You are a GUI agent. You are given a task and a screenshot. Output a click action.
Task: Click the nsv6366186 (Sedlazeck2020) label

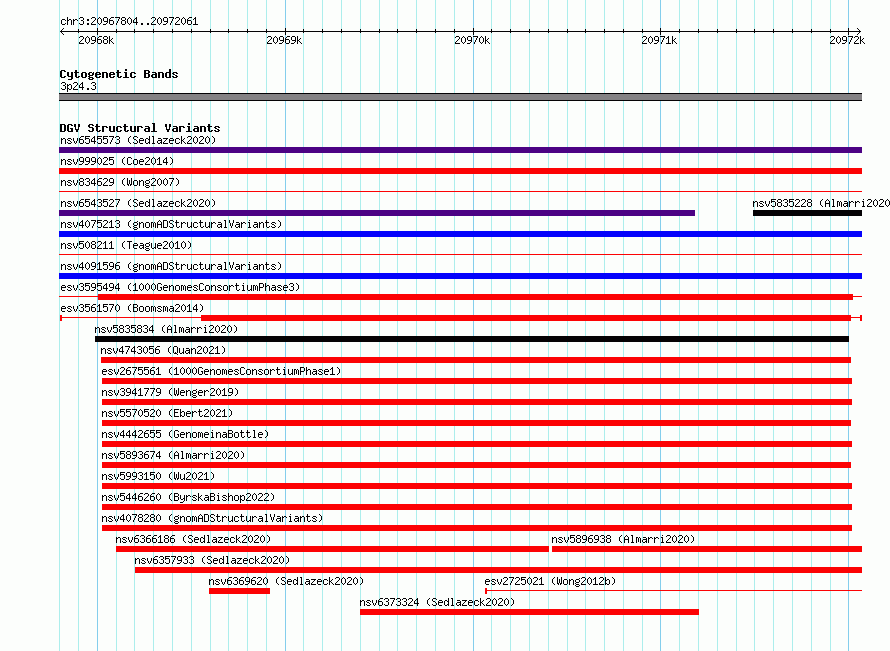click(x=193, y=539)
